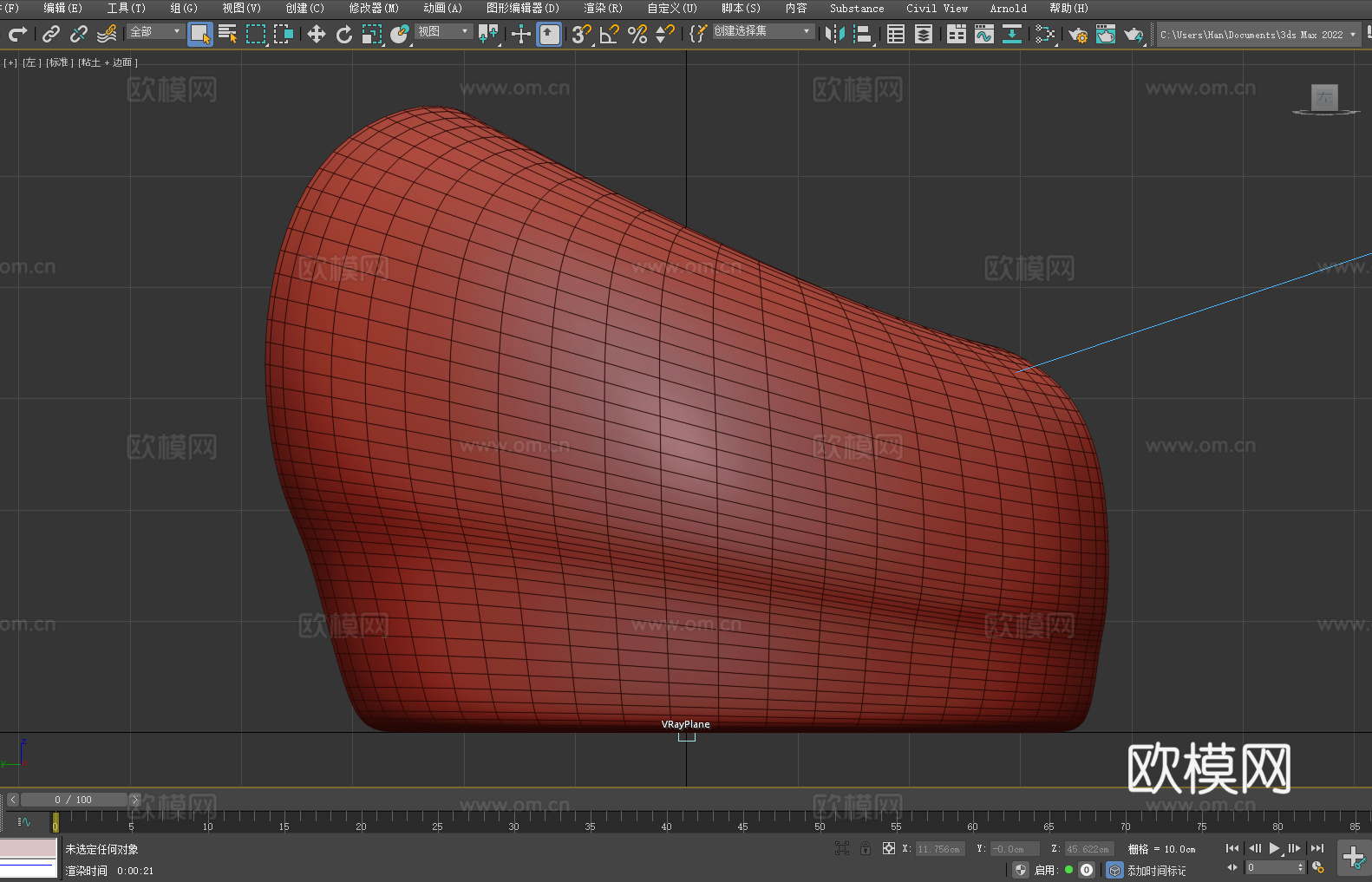Click Use Pivot Point Center icon
1372x882 pixels.
[x=488, y=34]
